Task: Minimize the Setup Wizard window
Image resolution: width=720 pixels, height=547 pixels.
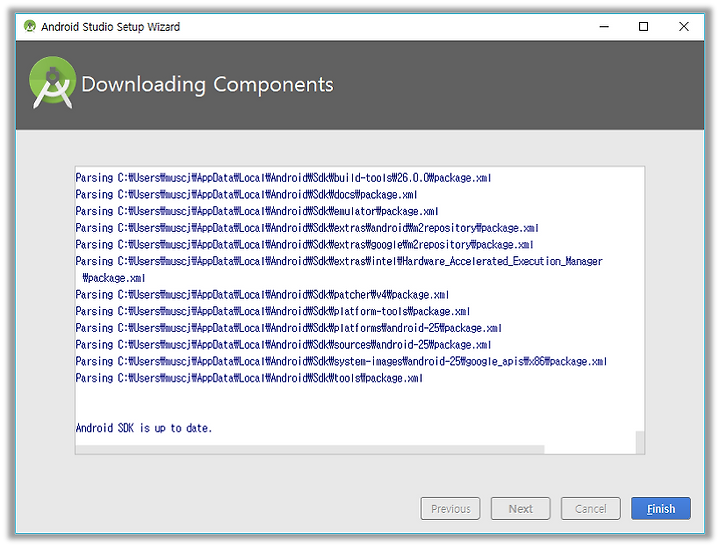Action: (604, 27)
